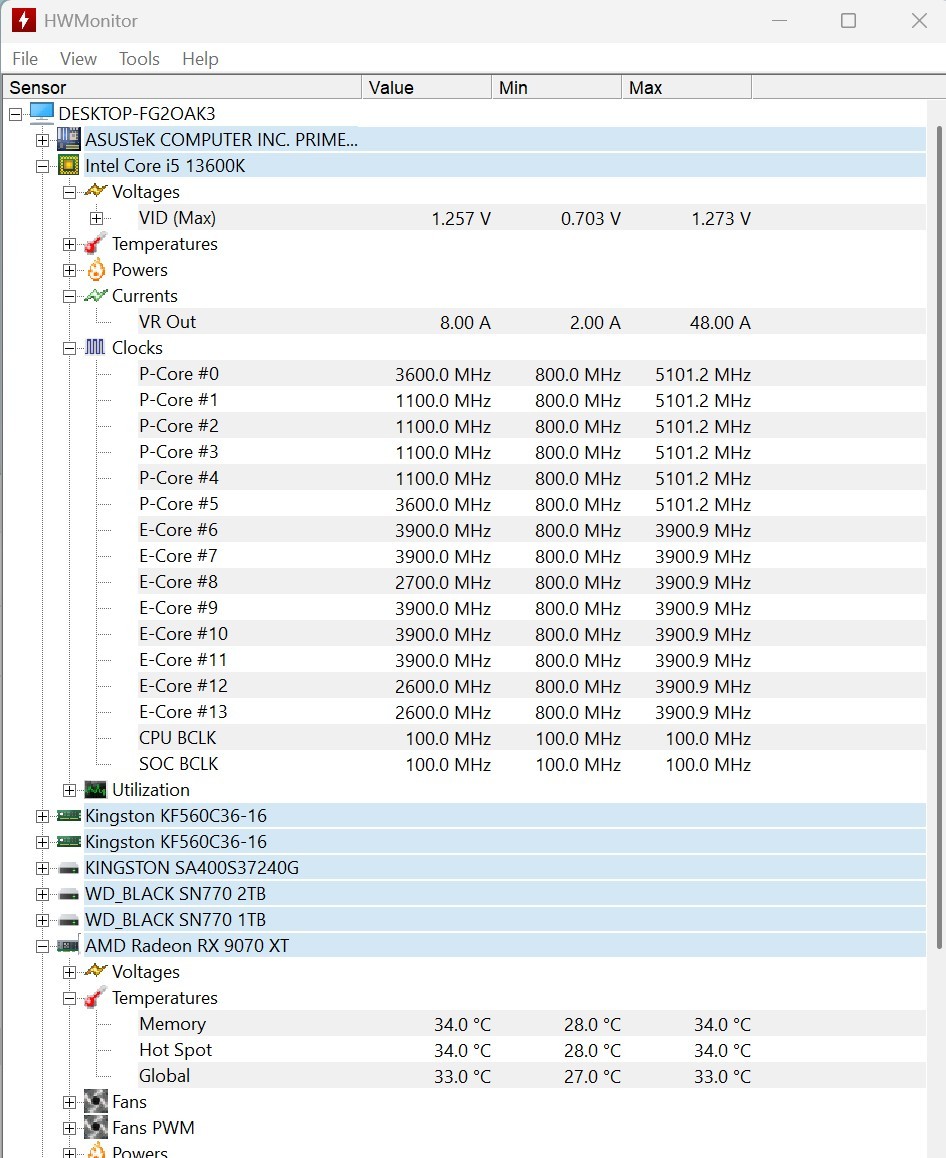Click the CPU Voltages lightning icon
Screen dimensions: 946x1158
[96, 191]
